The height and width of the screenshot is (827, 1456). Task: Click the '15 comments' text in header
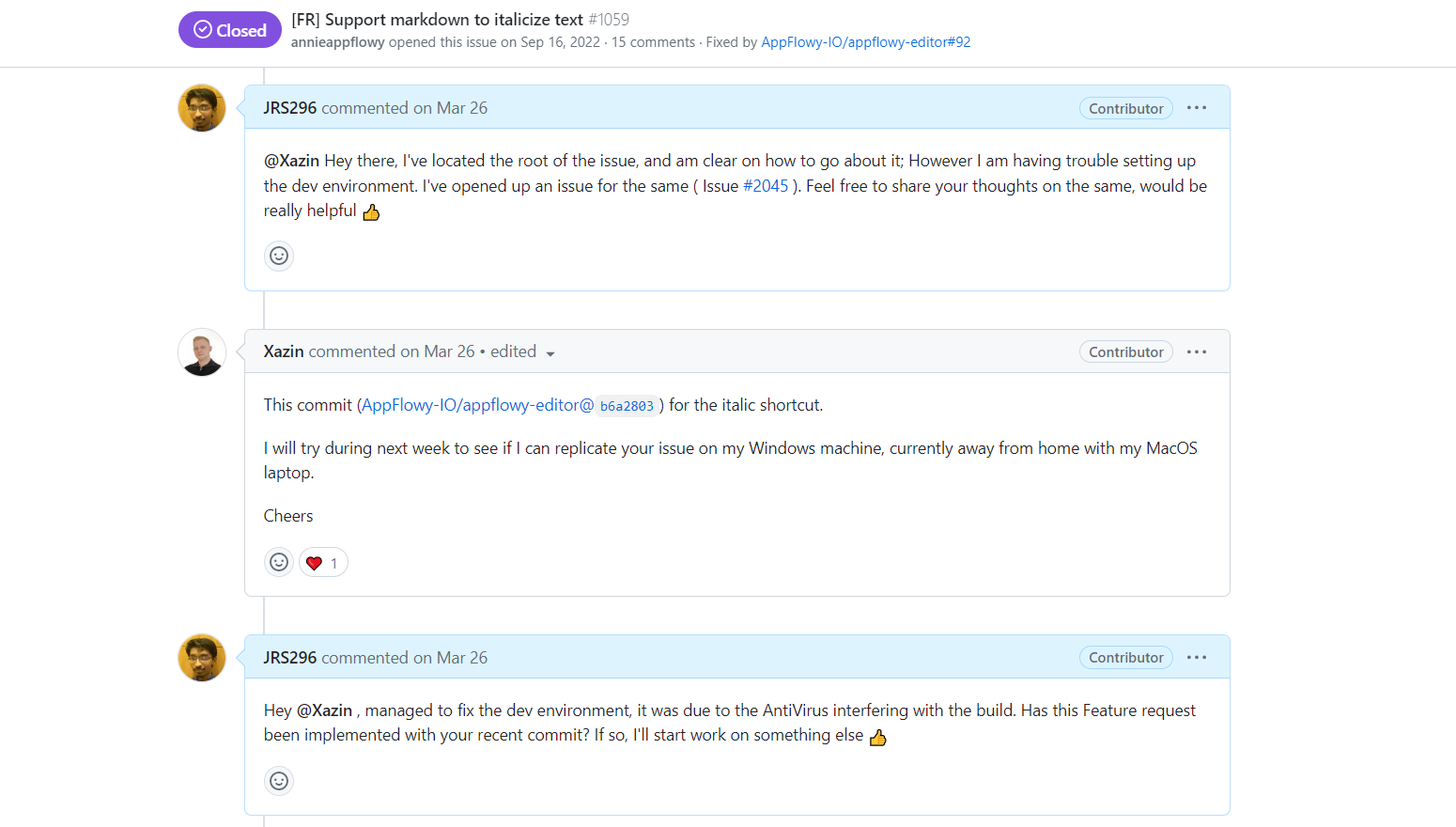click(653, 42)
